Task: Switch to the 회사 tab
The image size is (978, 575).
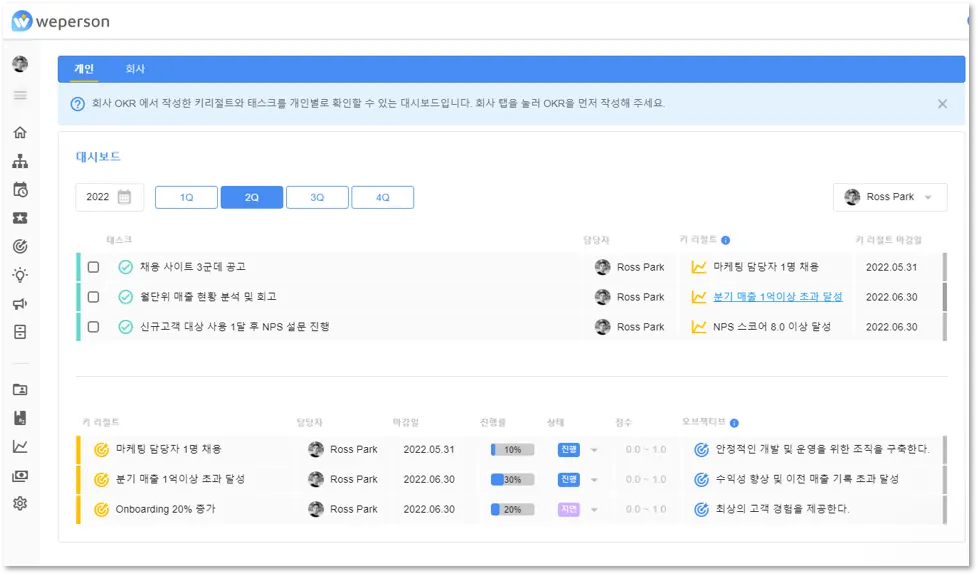Action: click(x=135, y=69)
